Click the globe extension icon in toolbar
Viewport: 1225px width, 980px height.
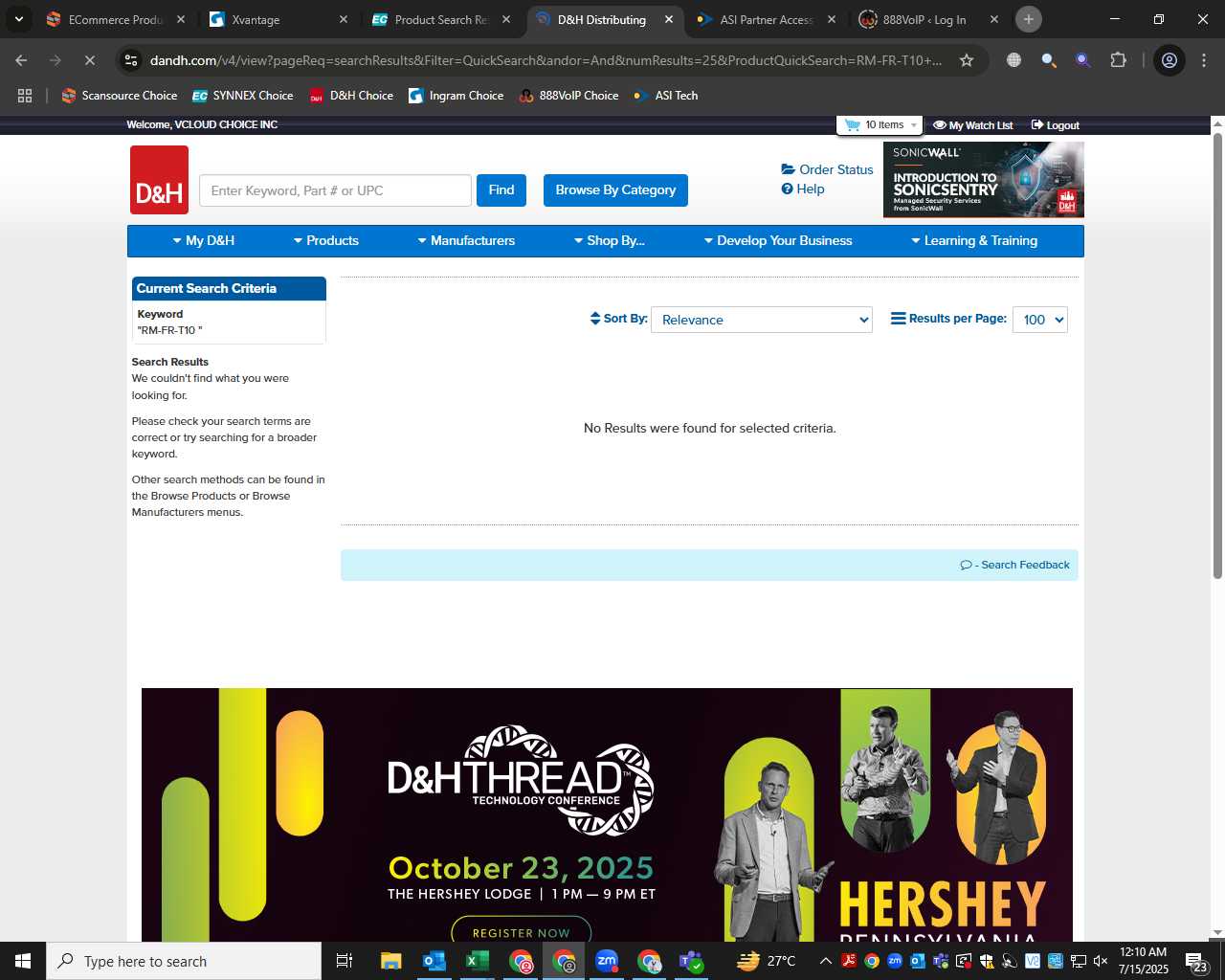1013,60
